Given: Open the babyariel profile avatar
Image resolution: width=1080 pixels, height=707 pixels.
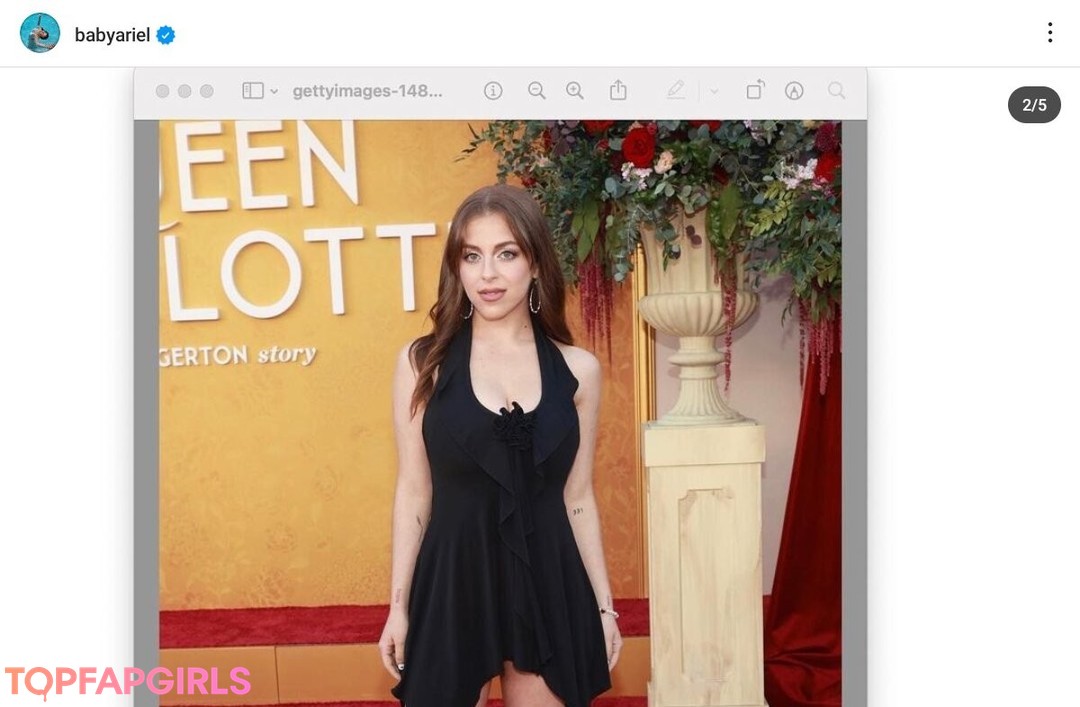Looking at the screenshot, I should [40, 33].
